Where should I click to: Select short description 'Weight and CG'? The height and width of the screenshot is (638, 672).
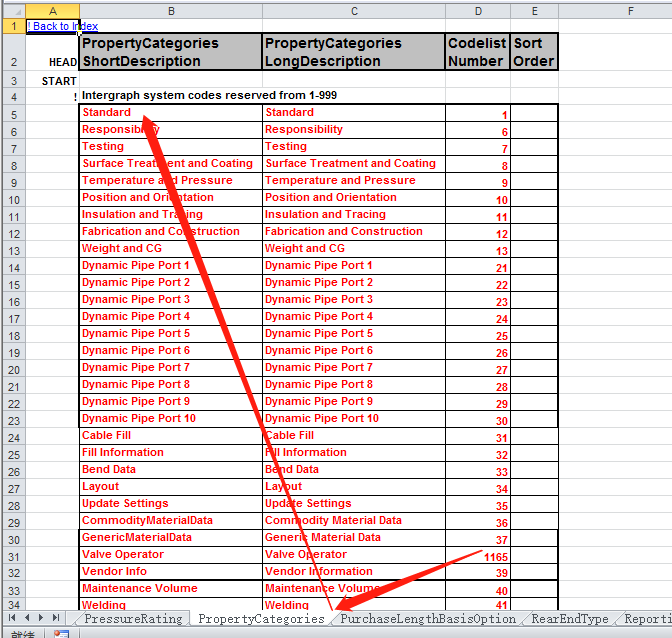point(171,249)
